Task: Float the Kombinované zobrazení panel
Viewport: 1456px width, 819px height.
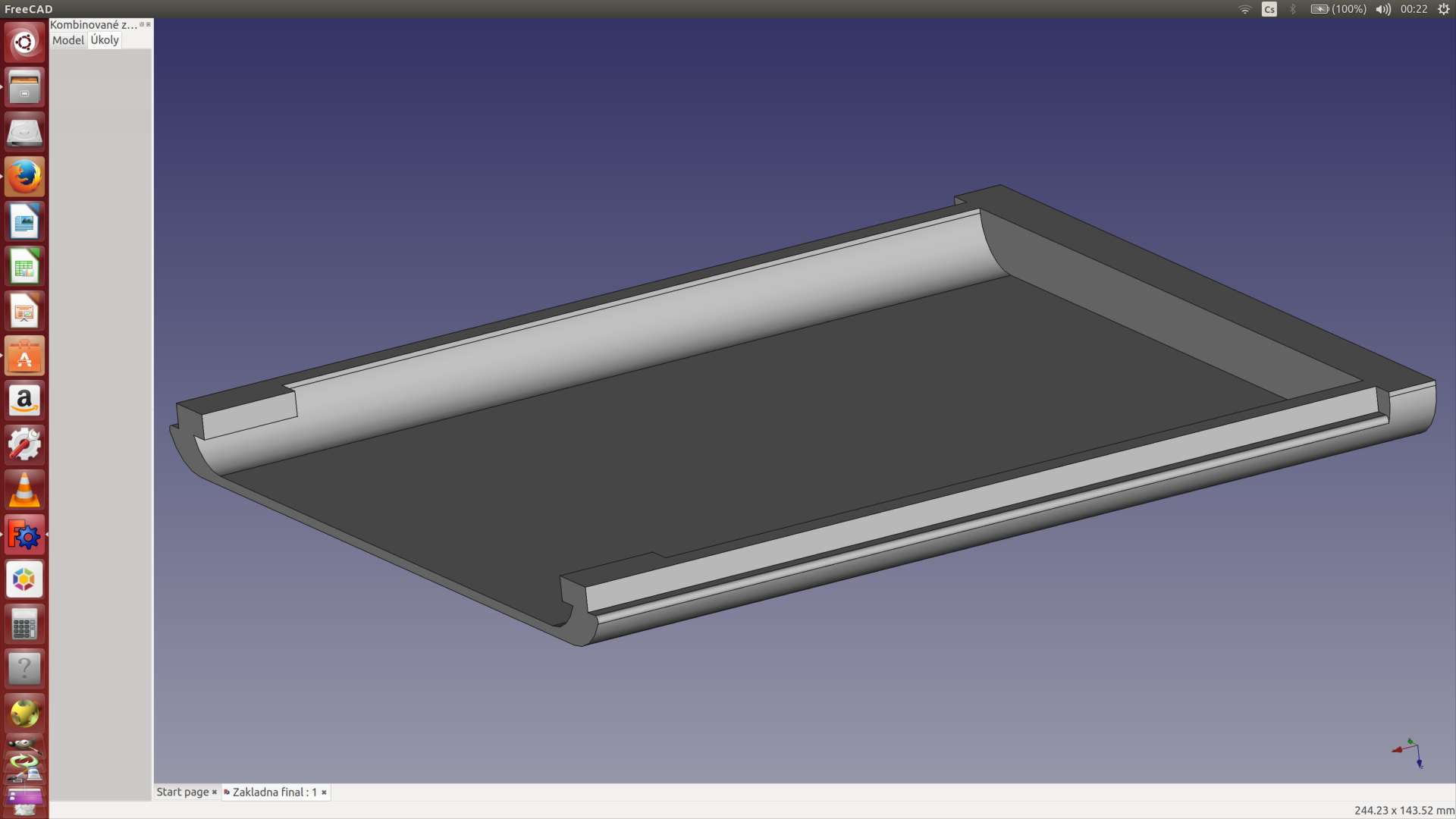Action: click(x=142, y=24)
